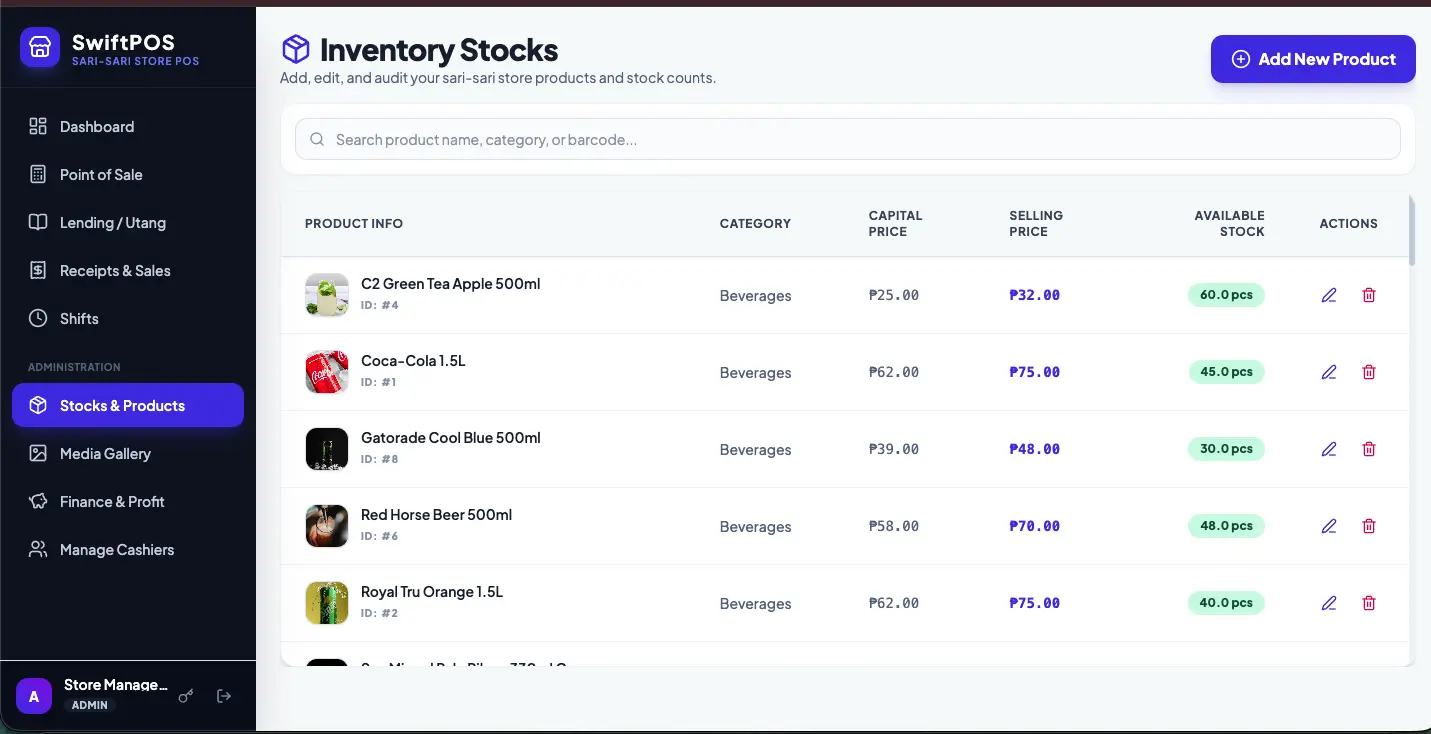
Task: Click 'Royal Tru Orange 1.5L' product name
Action: (x=432, y=592)
